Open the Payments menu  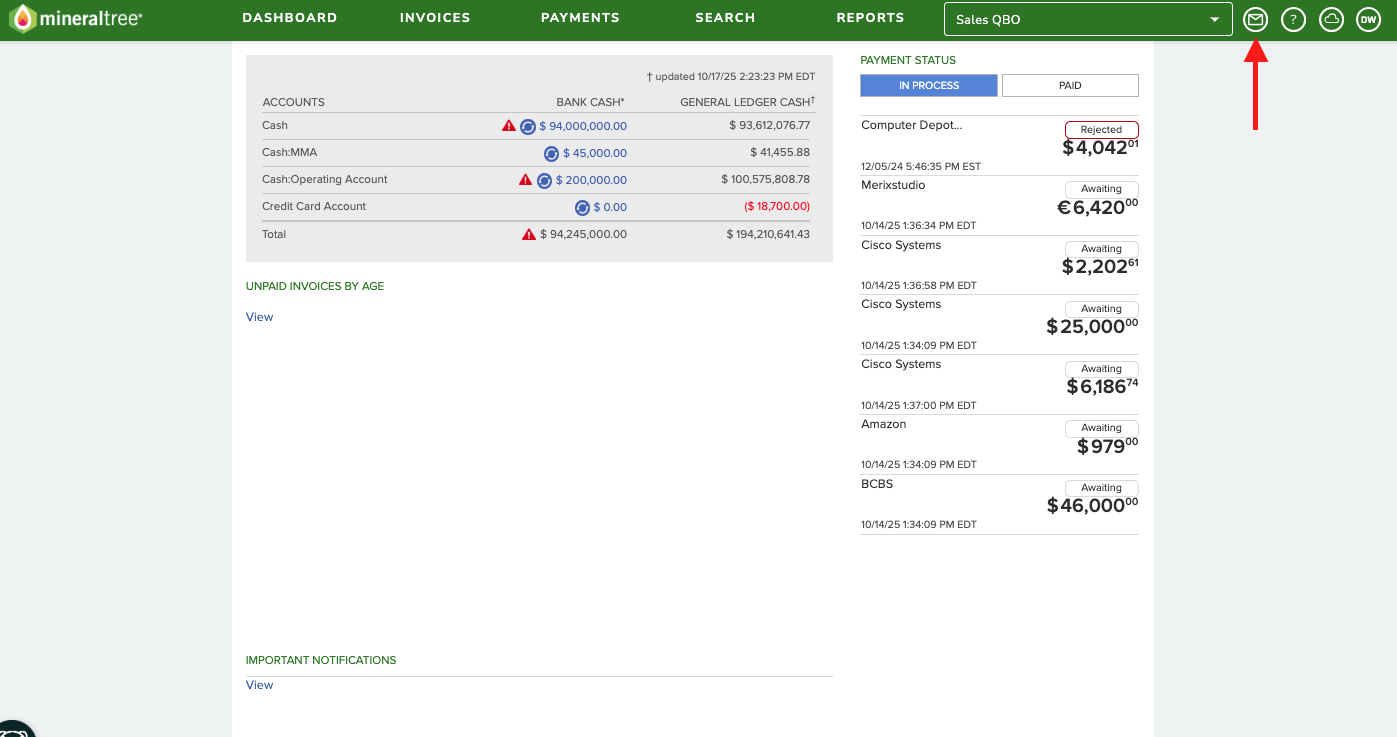tap(580, 18)
